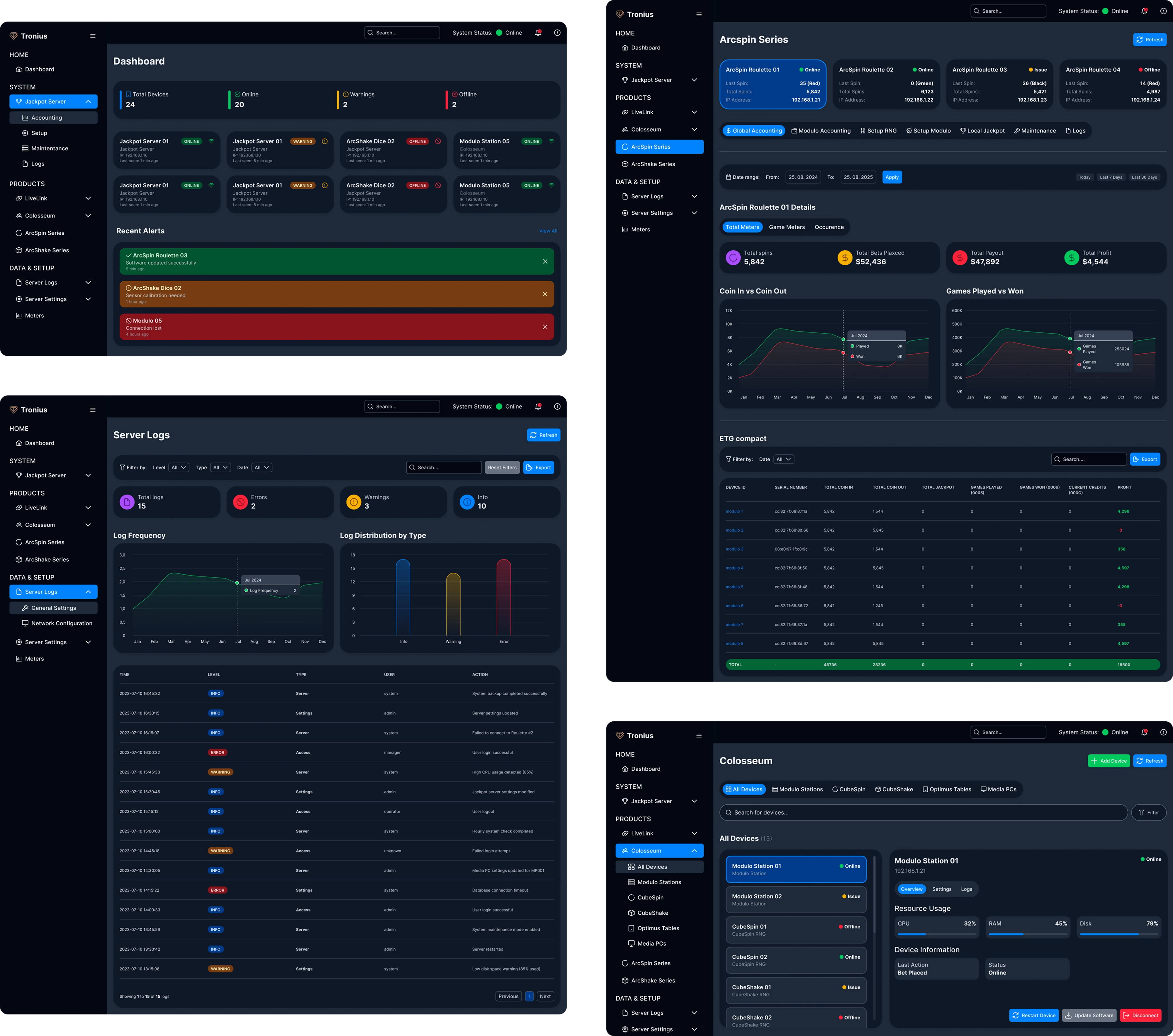The height and width of the screenshot is (1036, 1173).
Task: Click Export button in ETG compact section
Action: click(x=1145, y=459)
